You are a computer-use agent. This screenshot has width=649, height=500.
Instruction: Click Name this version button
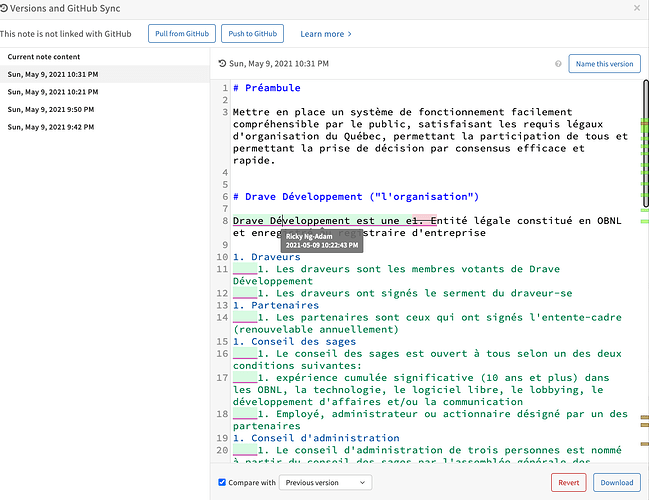coord(604,64)
